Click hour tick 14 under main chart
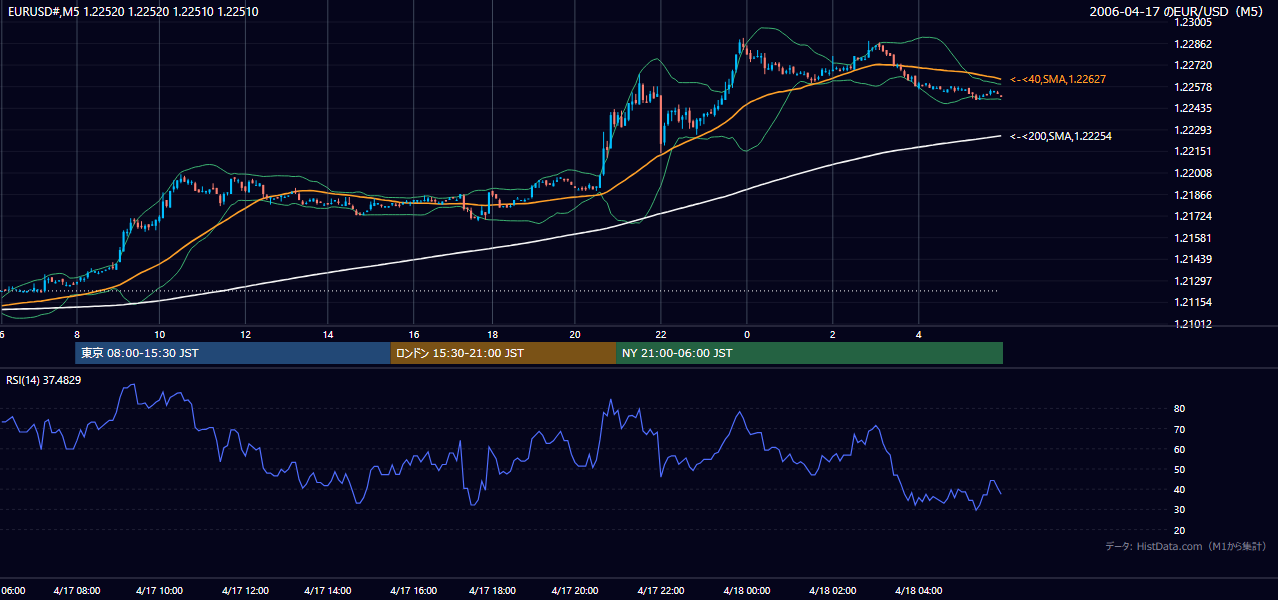This screenshot has width=1278, height=600. [328, 334]
